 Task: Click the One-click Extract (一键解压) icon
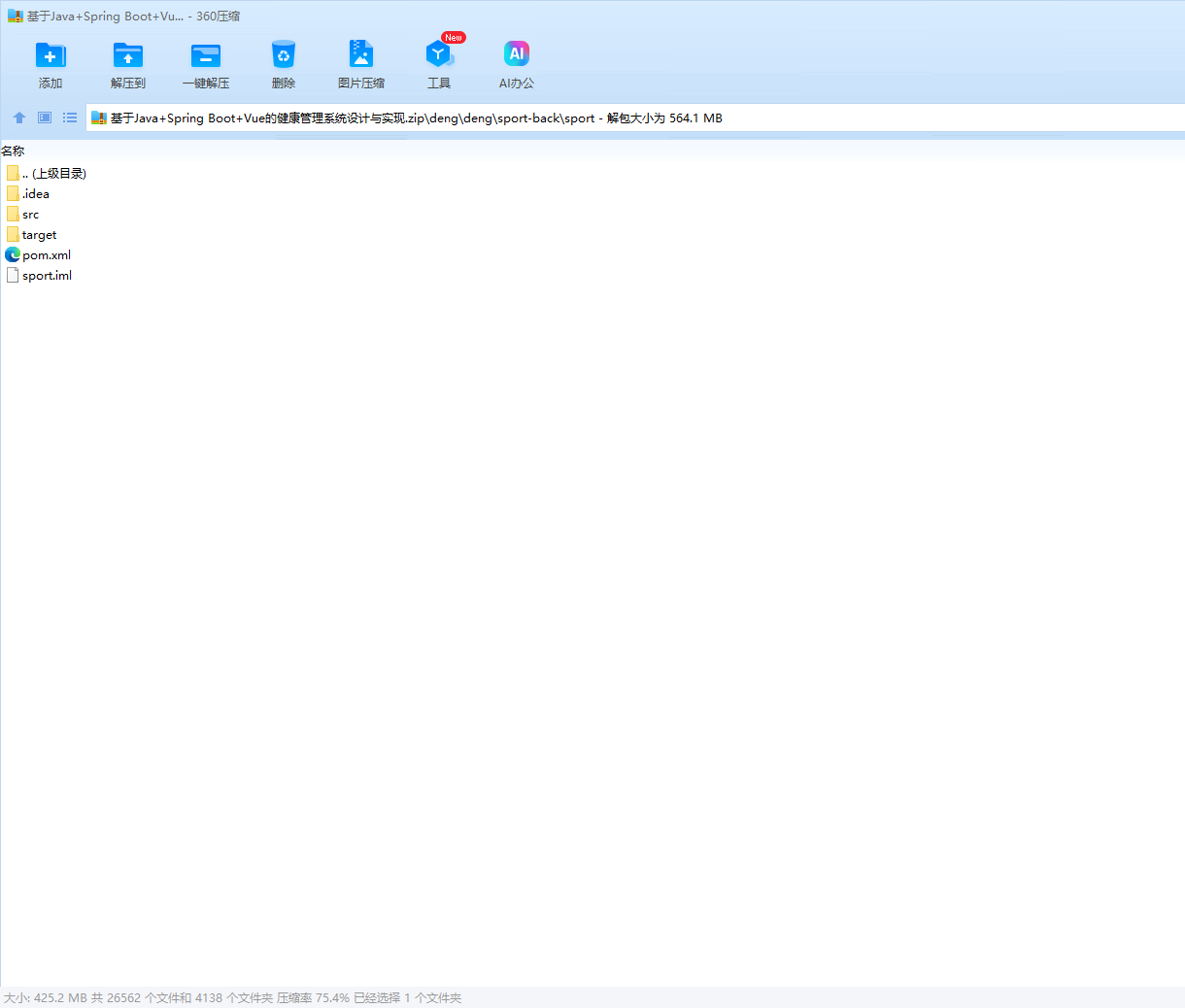point(206,55)
